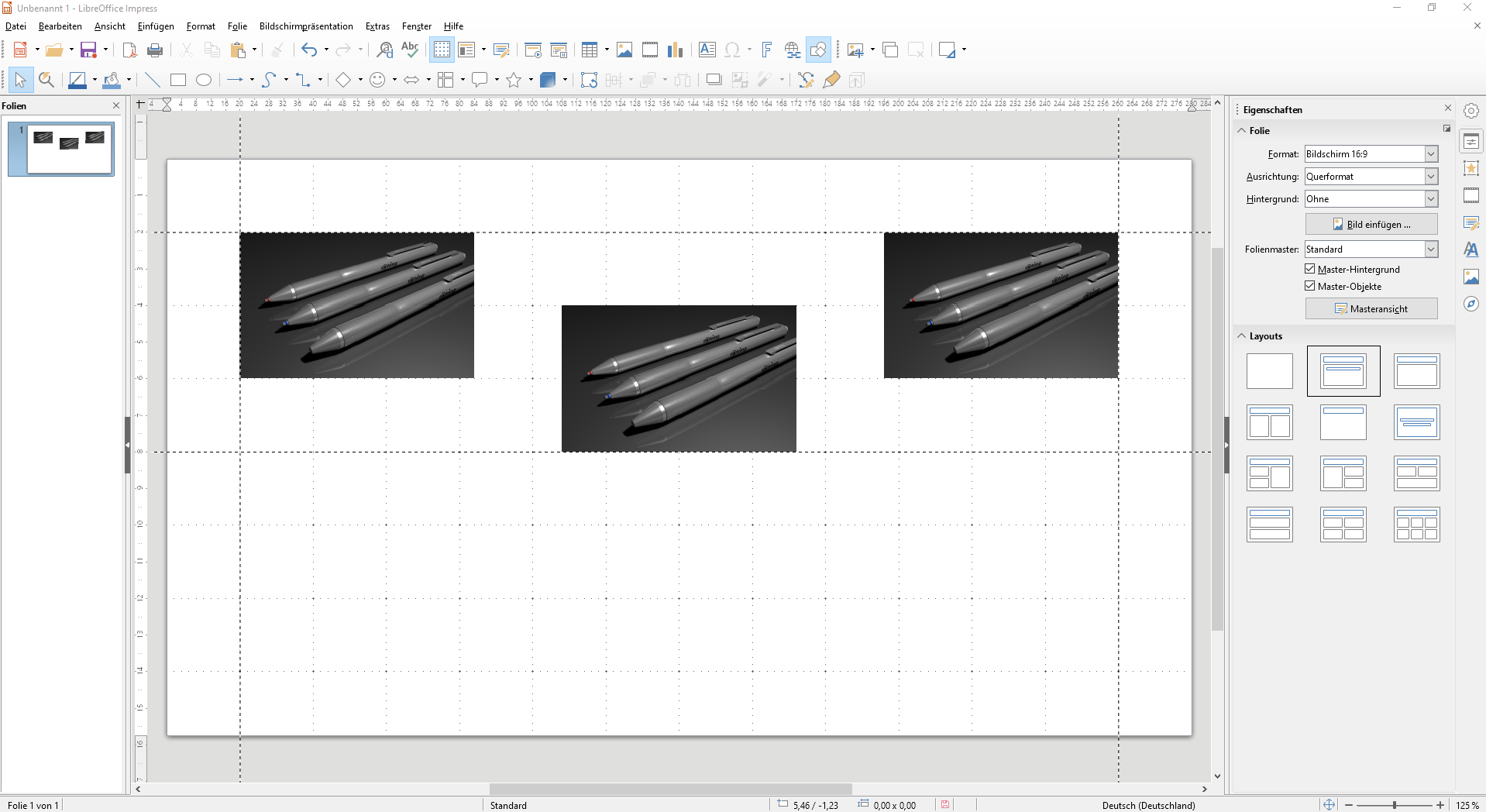Click the Print icon in toolbar
The image size is (1486, 812).
155,50
